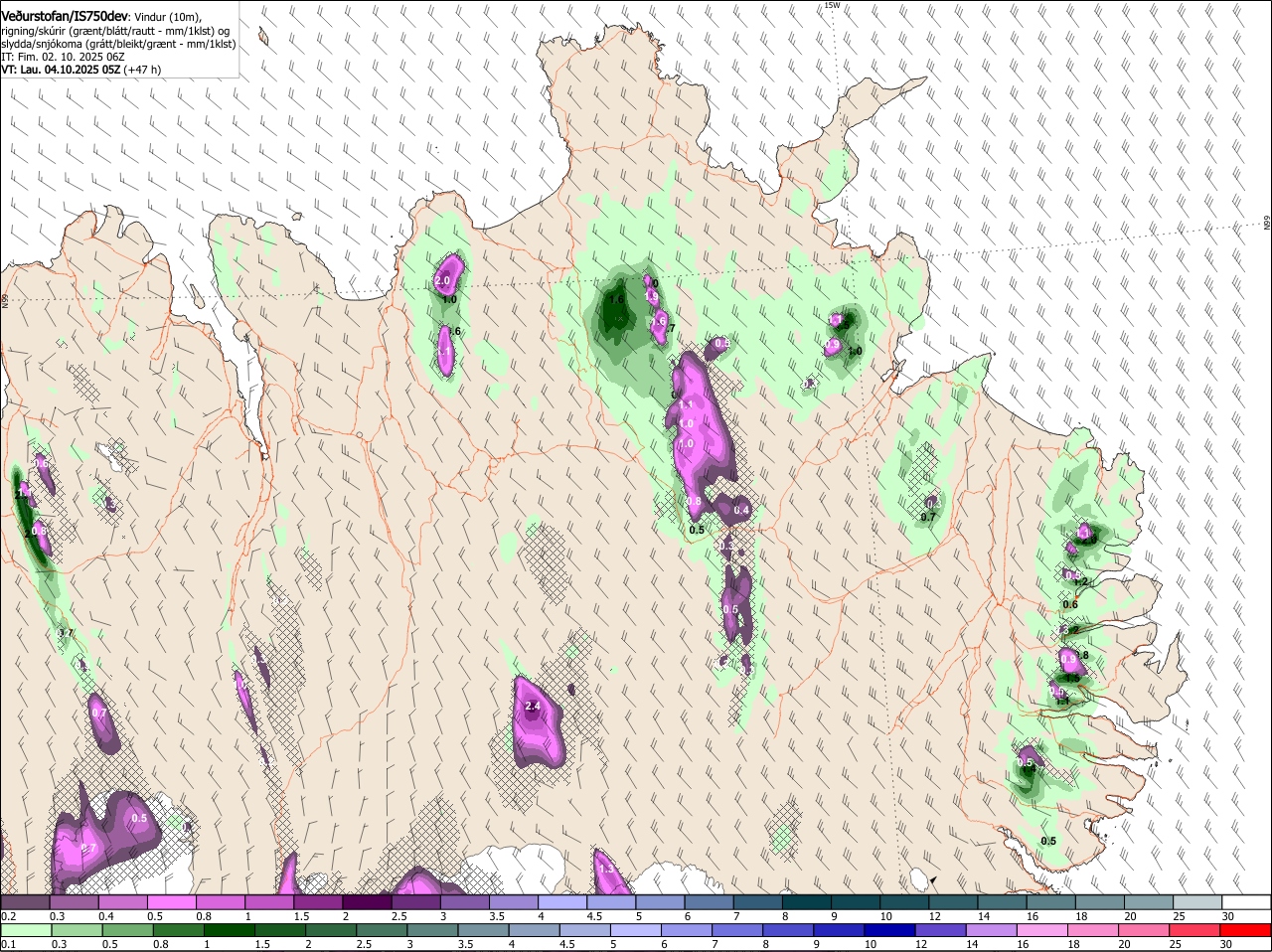Image resolution: width=1272 pixels, height=952 pixels.
Task: Click the 2.4 value on the southern snow cell
Action: [x=532, y=707]
